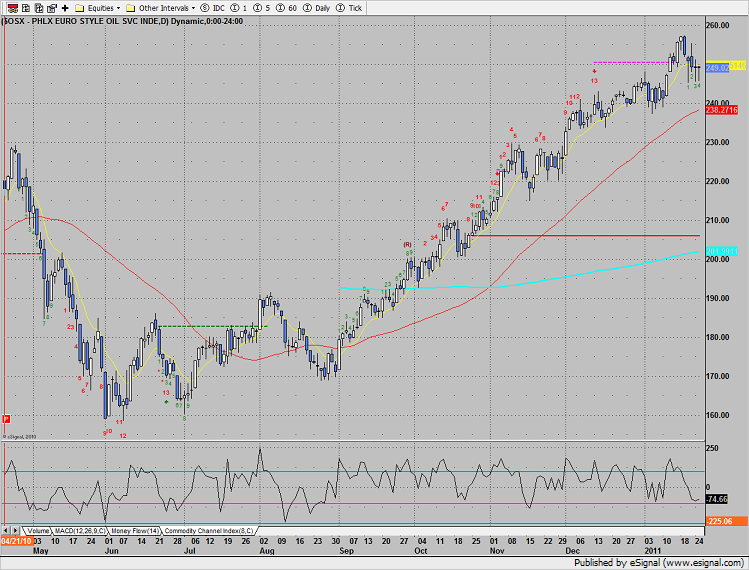Open the Money Flow(14) study tab
The image size is (749, 570).
pyautogui.click(x=135, y=531)
